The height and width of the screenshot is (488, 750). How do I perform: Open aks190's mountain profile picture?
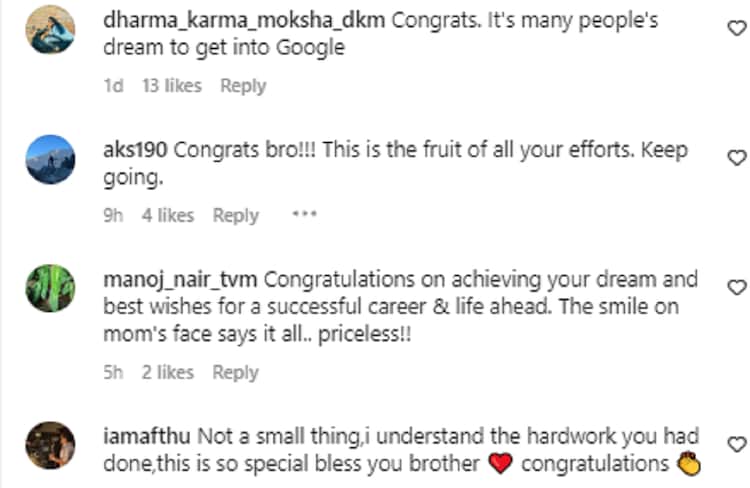(x=49, y=159)
